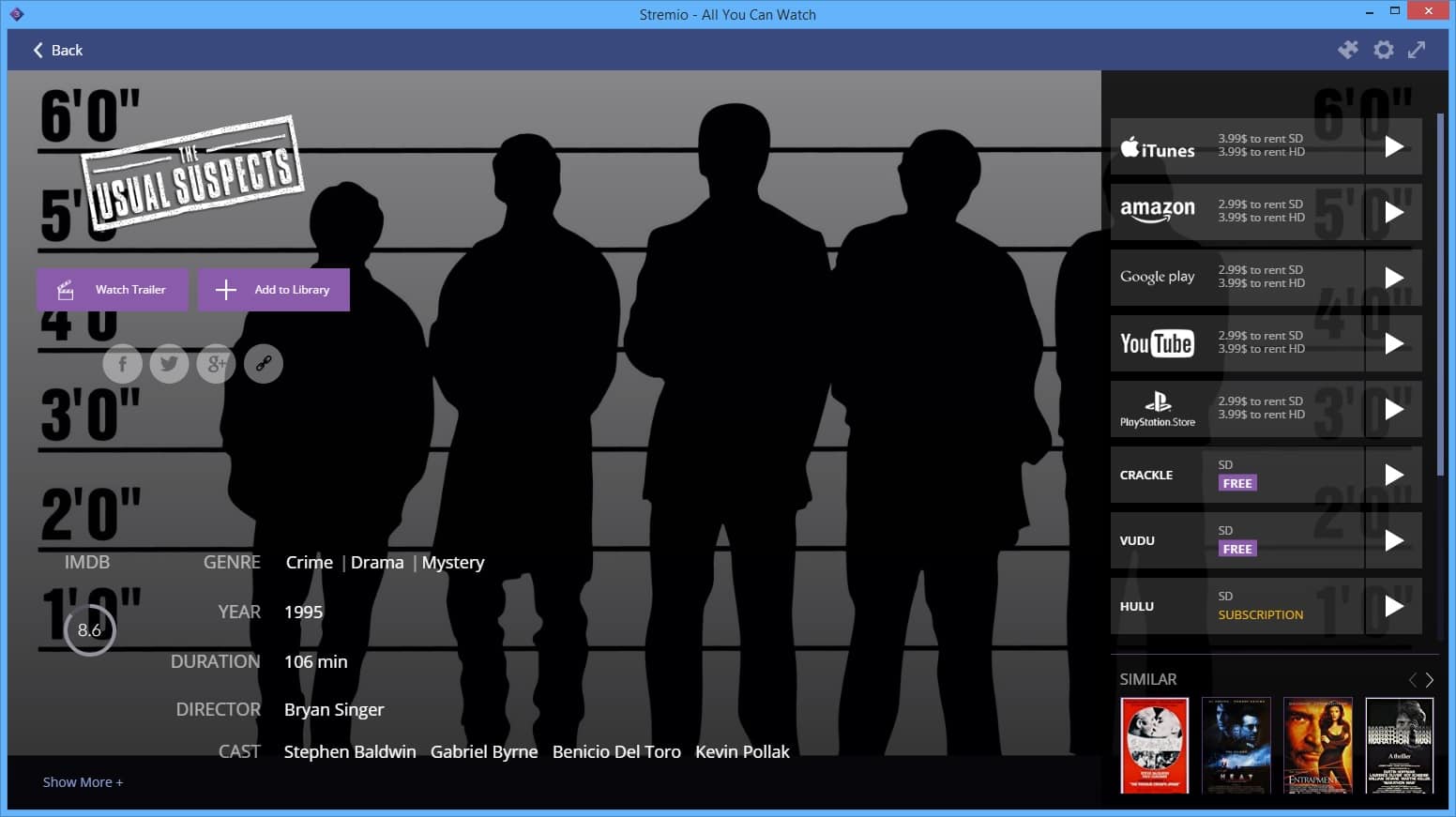
Task: Go back using the Back arrow
Action: (57, 50)
